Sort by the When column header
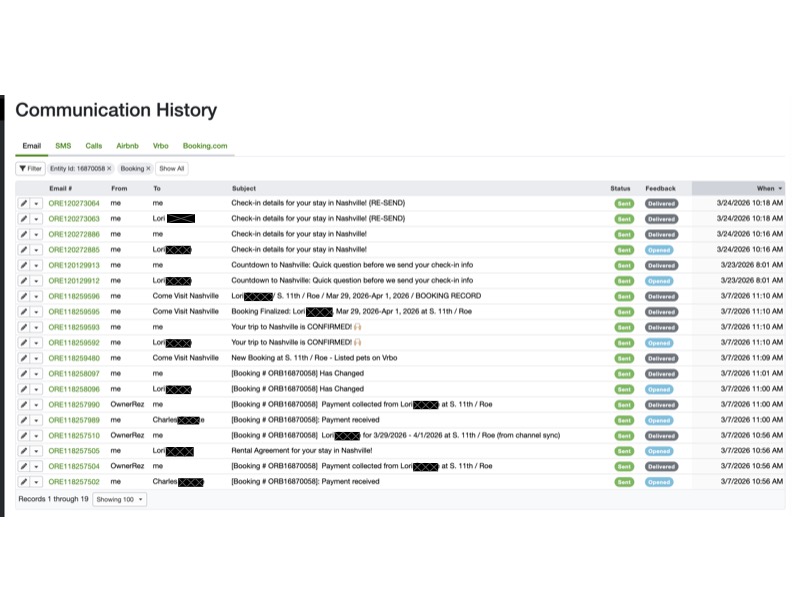This screenshot has width=792, height=612. (x=765, y=188)
